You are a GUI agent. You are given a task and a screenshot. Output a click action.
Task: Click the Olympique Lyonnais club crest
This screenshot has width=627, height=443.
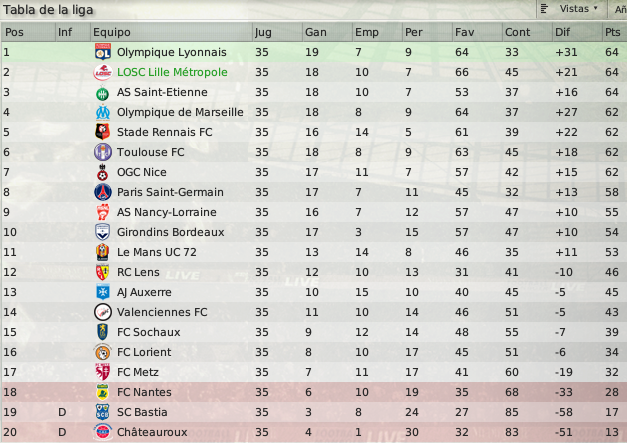[x=103, y=52]
